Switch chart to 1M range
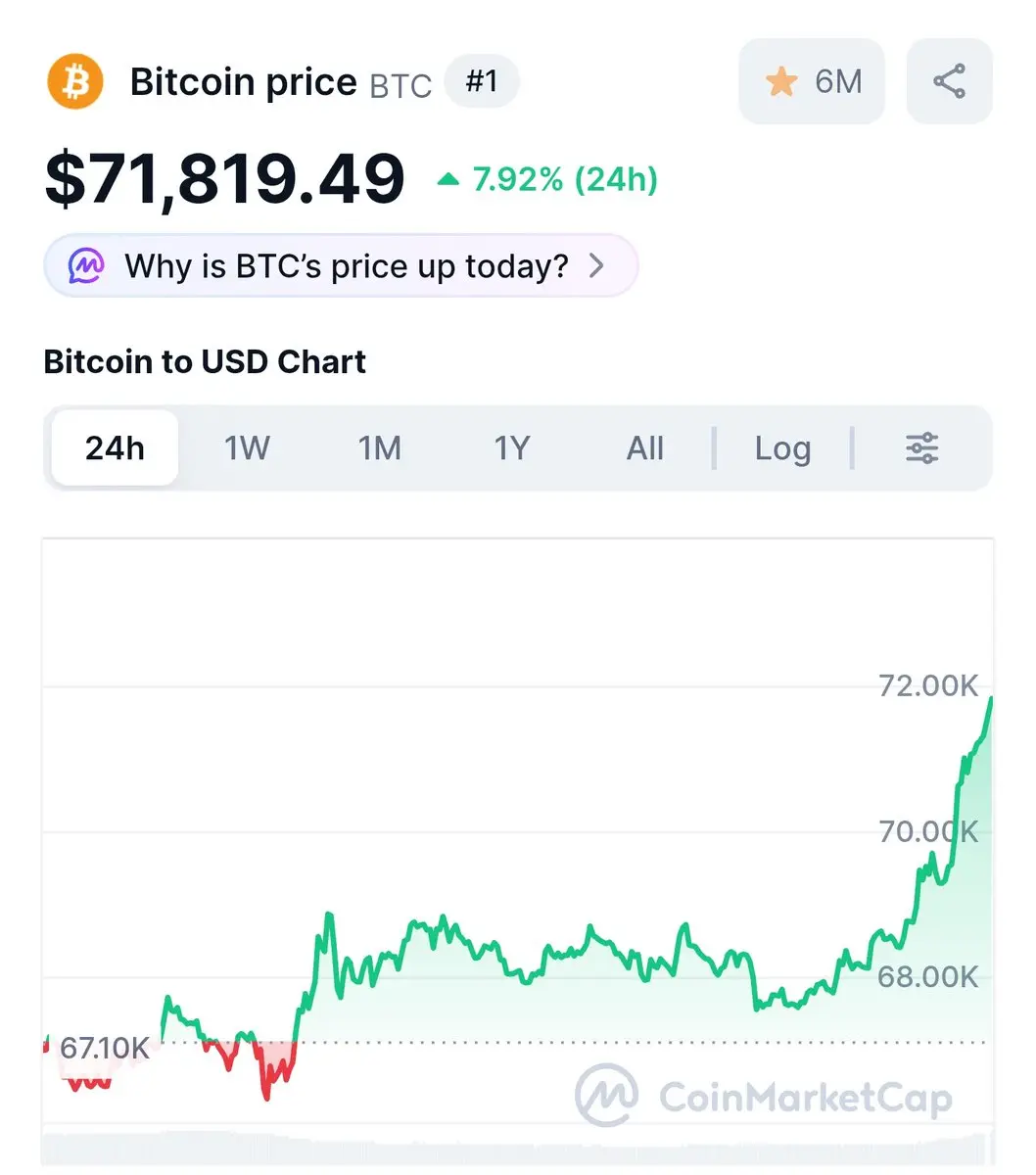This screenshot has height=1175, width=1036. 379,448
